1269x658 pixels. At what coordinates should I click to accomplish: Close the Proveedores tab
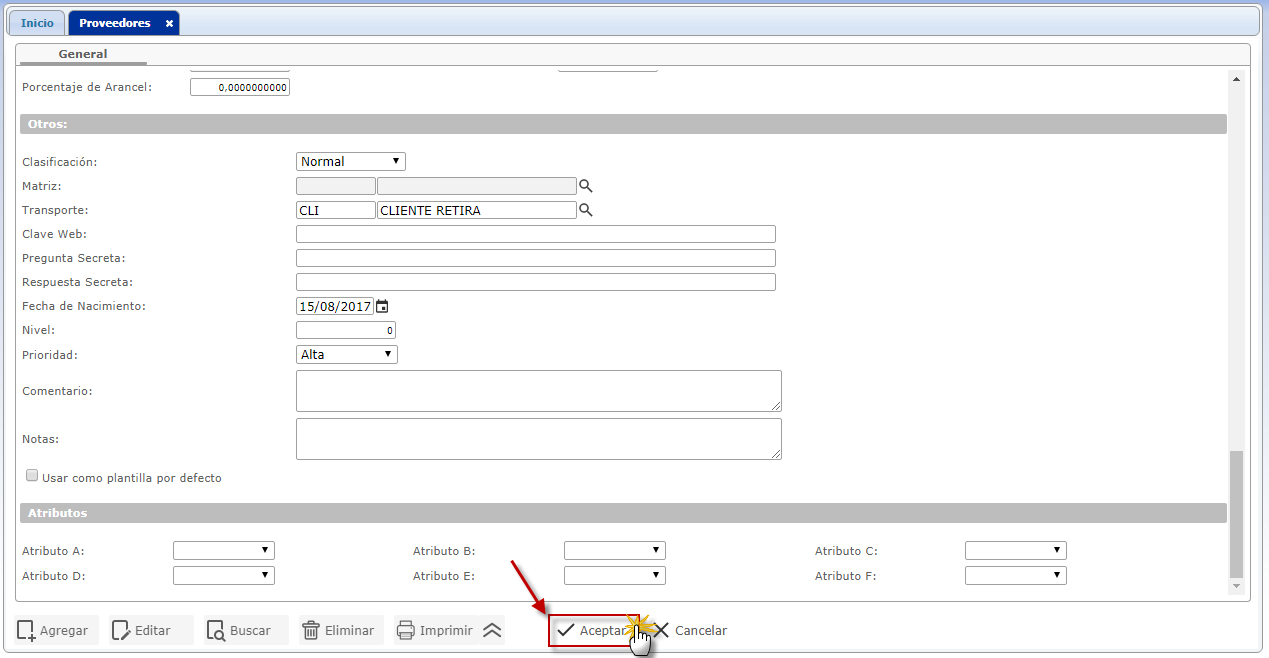point(169,23)
